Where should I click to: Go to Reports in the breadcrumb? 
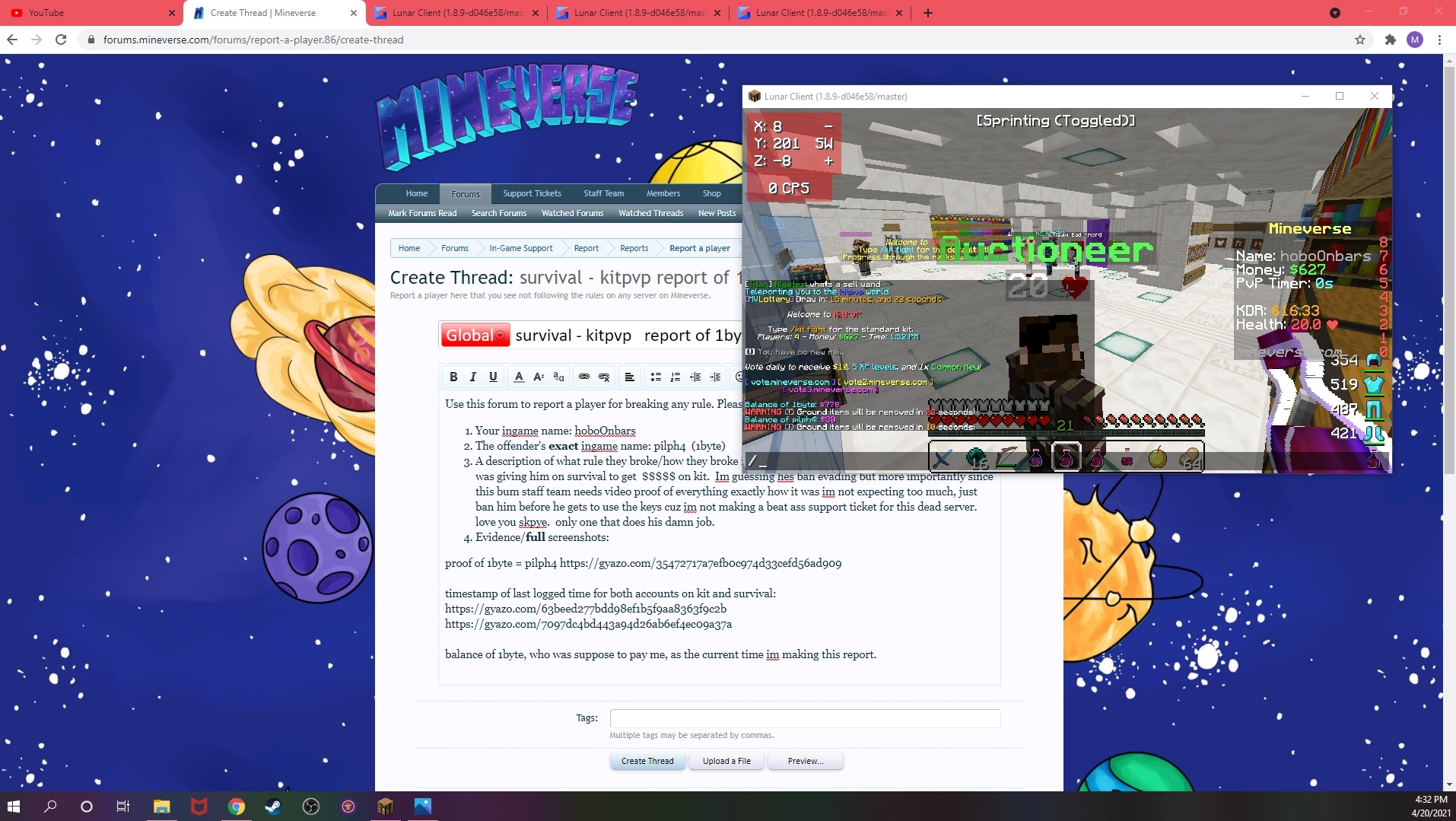(x=634, y=248)
